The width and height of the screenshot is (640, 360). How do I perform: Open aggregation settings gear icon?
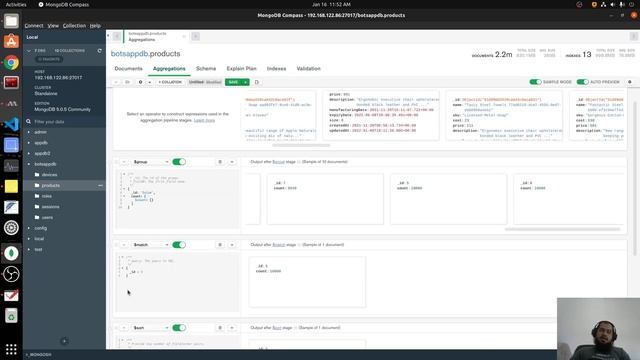tap(630, 82)
